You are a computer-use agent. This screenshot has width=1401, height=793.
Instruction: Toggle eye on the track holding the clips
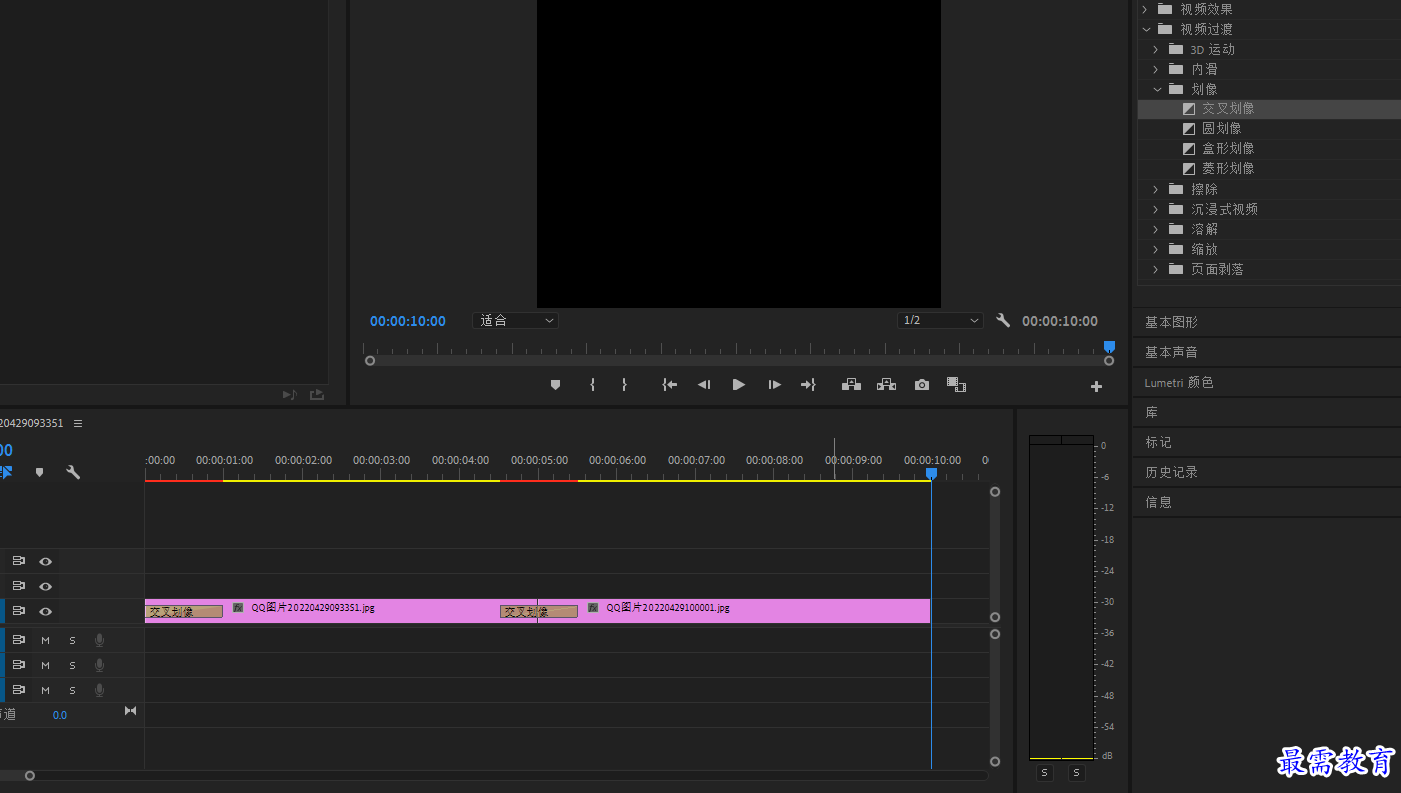pos(45,611)
